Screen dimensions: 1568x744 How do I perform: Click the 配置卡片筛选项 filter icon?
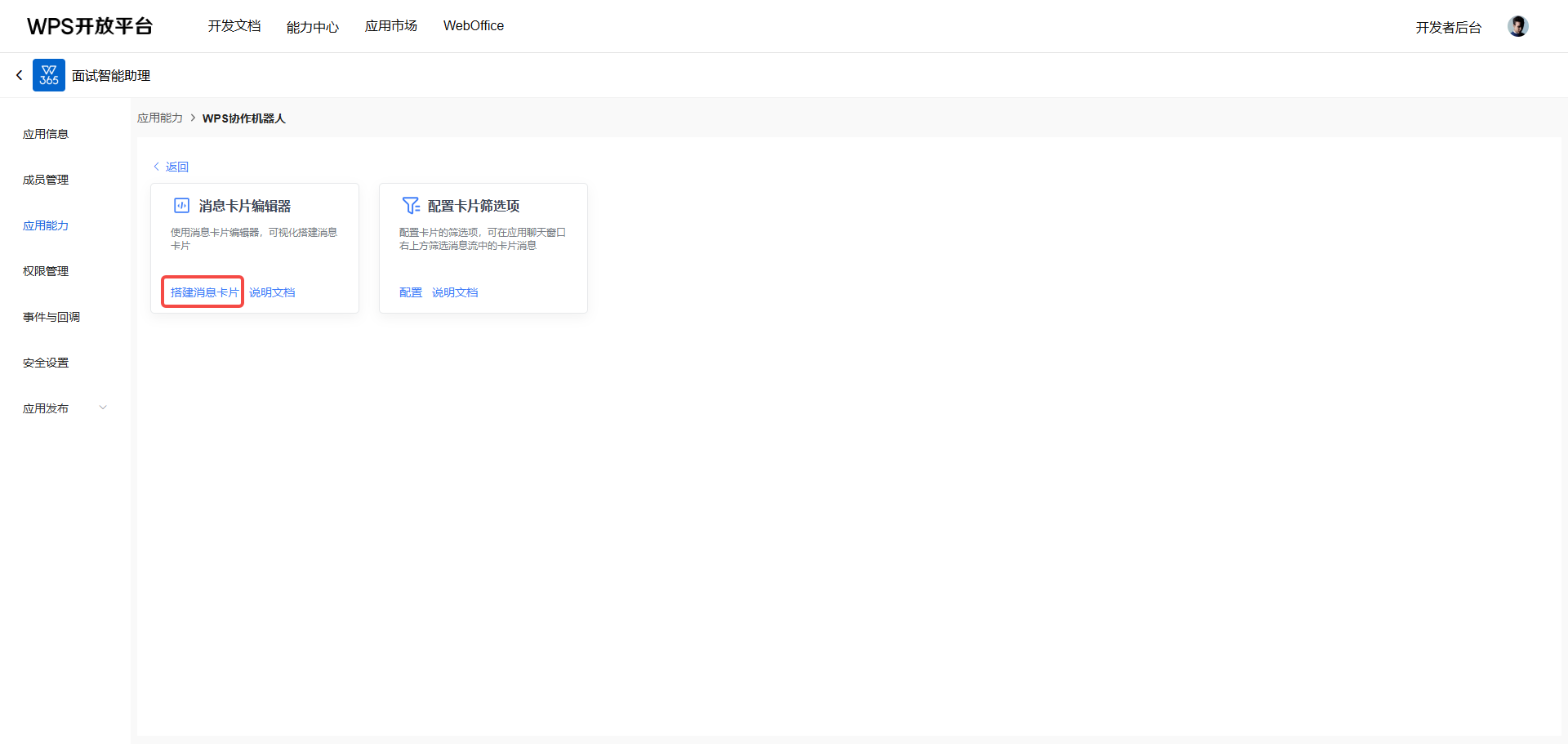411,205
